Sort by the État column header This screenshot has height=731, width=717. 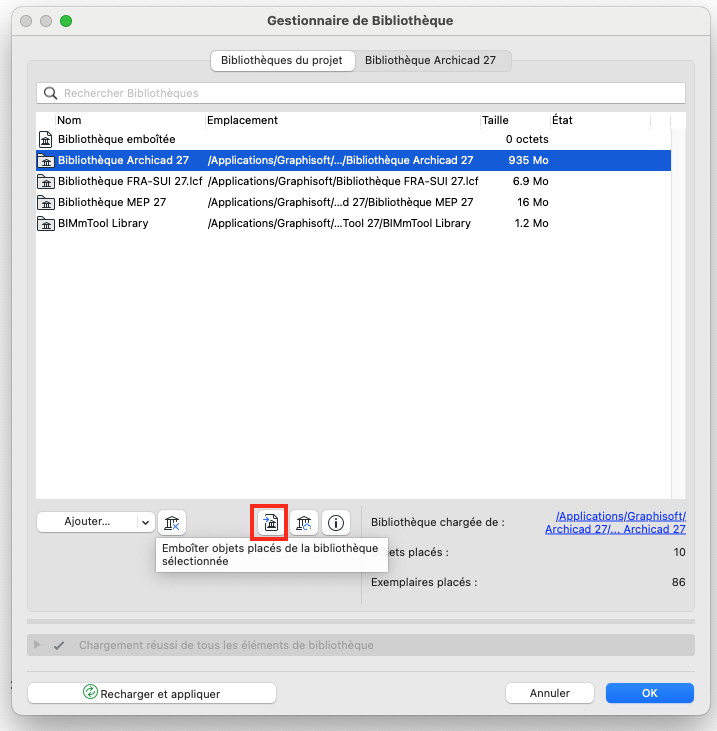[562, 120]
